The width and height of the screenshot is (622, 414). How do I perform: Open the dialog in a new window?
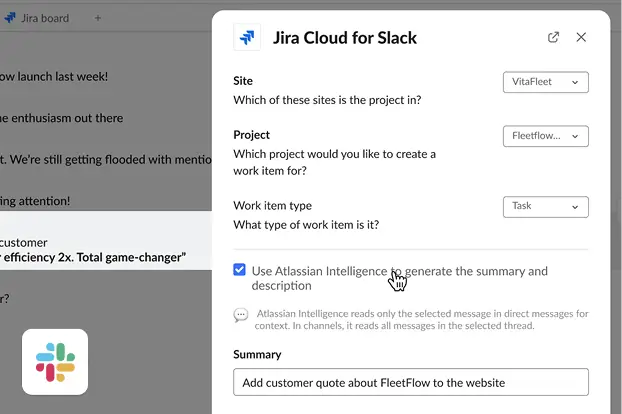(554, 38)
